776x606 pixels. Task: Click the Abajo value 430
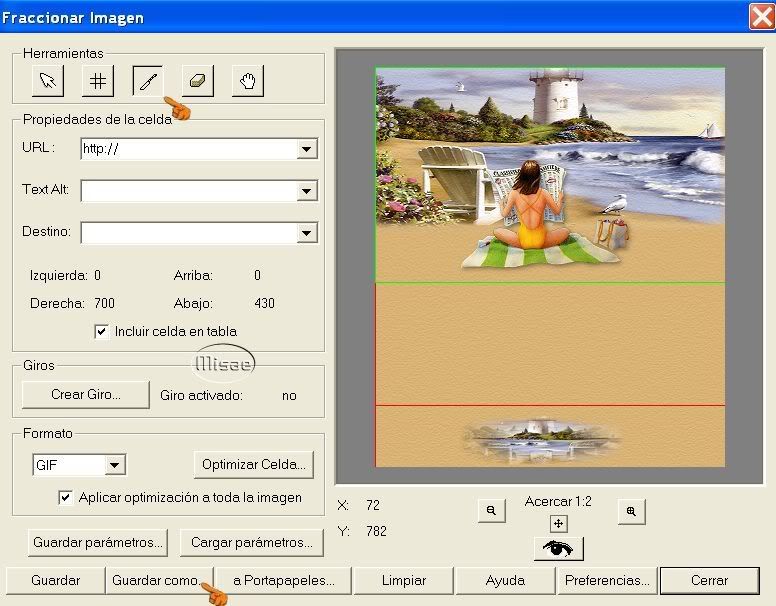click(264, 303)
